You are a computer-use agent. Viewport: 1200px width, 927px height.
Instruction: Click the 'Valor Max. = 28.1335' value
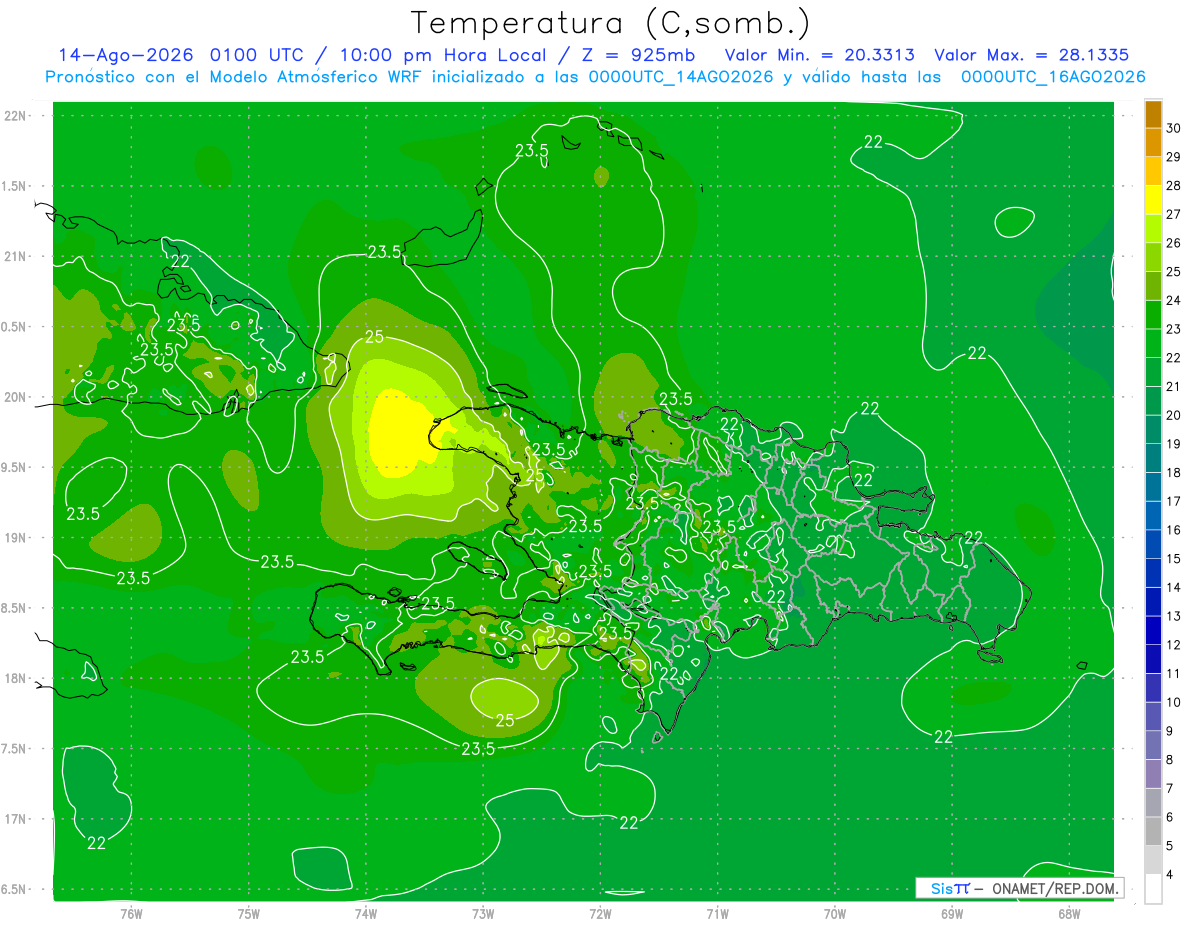(1030, 55)
